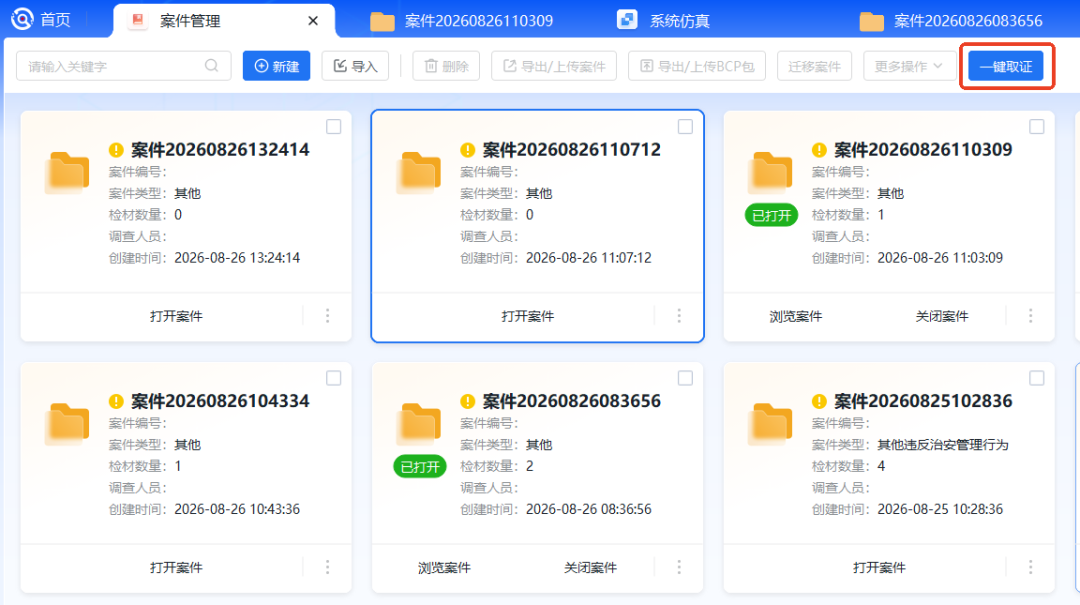This screenshot has width=1080, height=605.
Task: Click the 导出/上传案件 button
Action: point(554,66)
